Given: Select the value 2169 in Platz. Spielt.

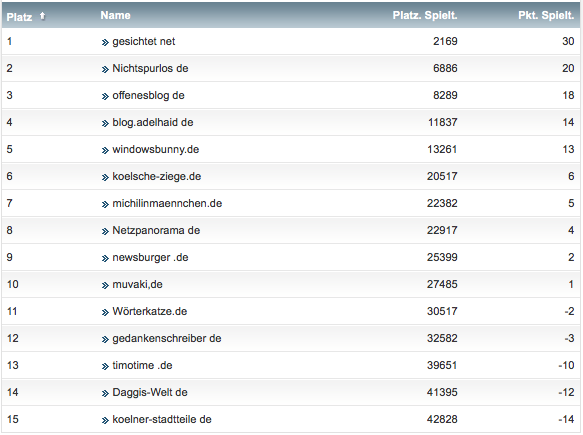Looking at the screenshot, I should [445, 41].
